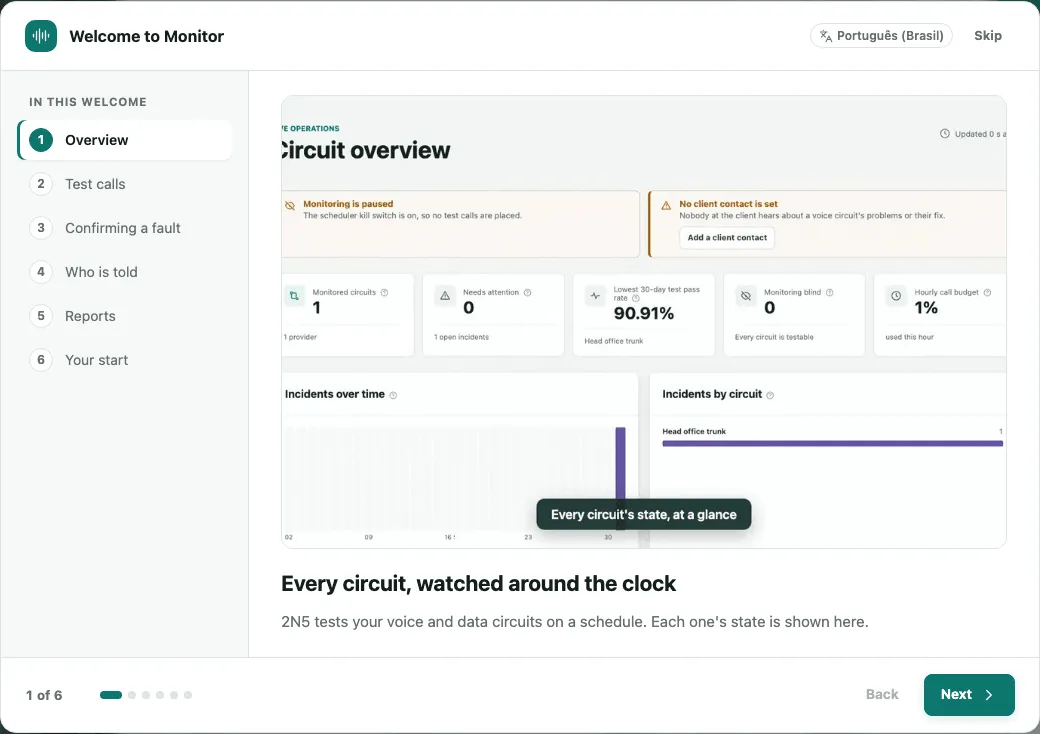
Task: Skip the welcome tour
Action: coord(988,36)
